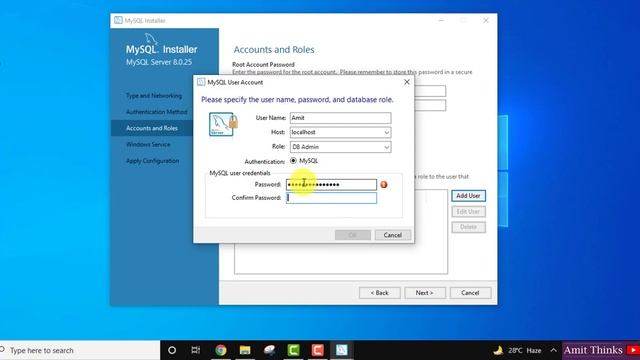The height and width of the screenshot is (360, 640).
Task: Click the Windows search box
Action: (80, 350)
